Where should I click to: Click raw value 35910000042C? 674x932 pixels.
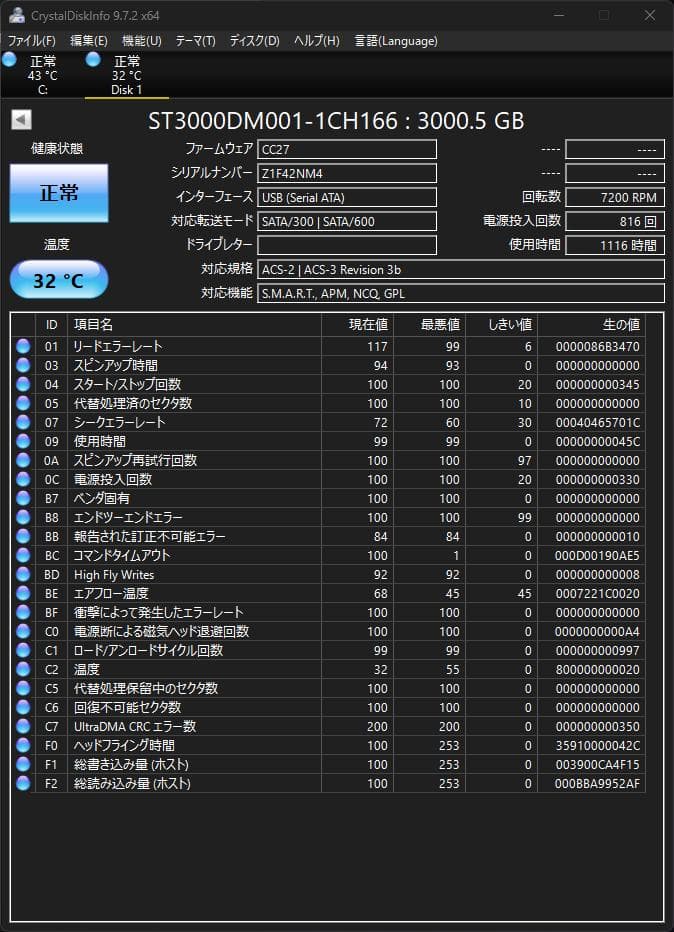597,746
